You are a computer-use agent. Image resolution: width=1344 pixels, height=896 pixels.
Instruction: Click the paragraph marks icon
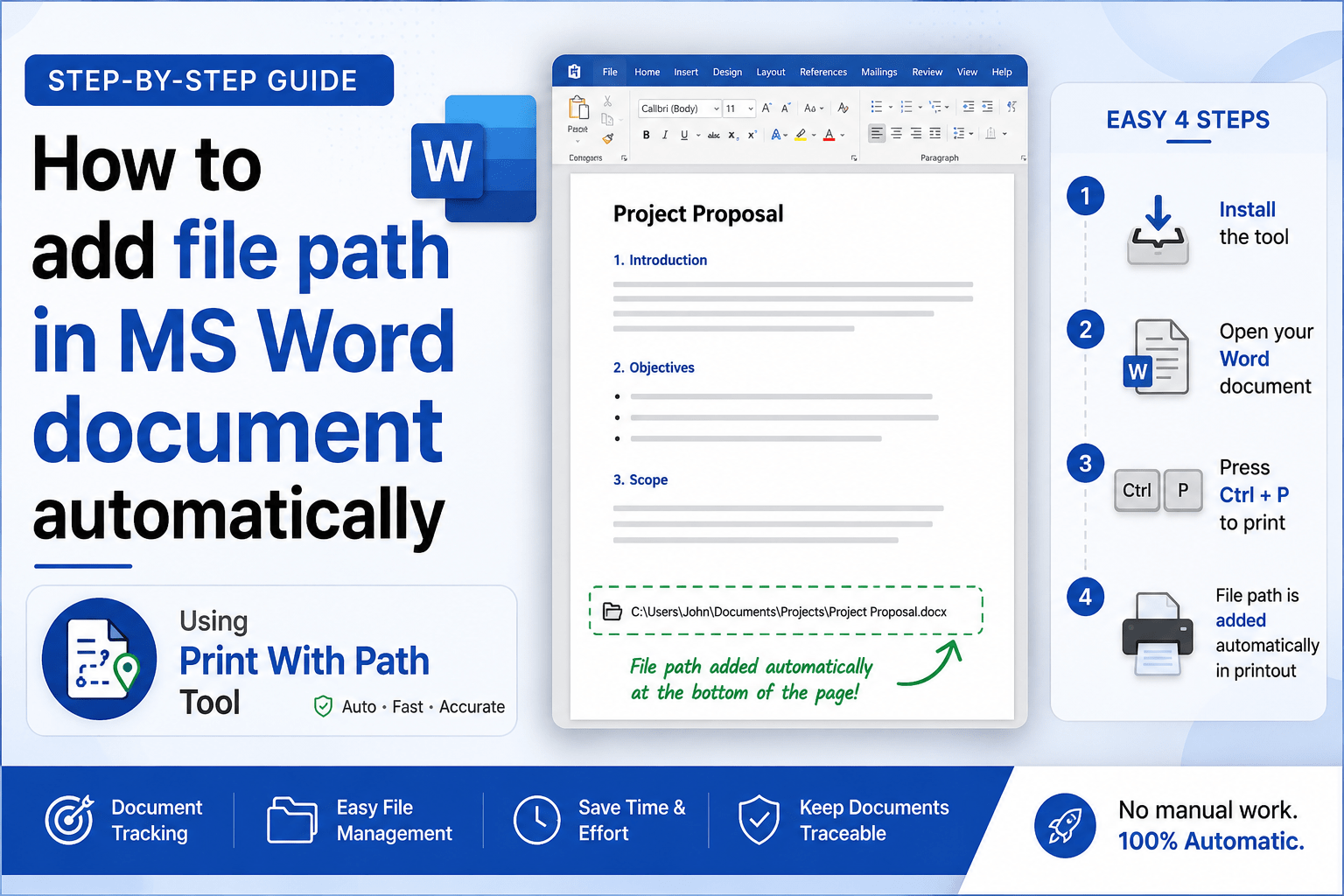pyautogui.click(x=1011, y=107)
